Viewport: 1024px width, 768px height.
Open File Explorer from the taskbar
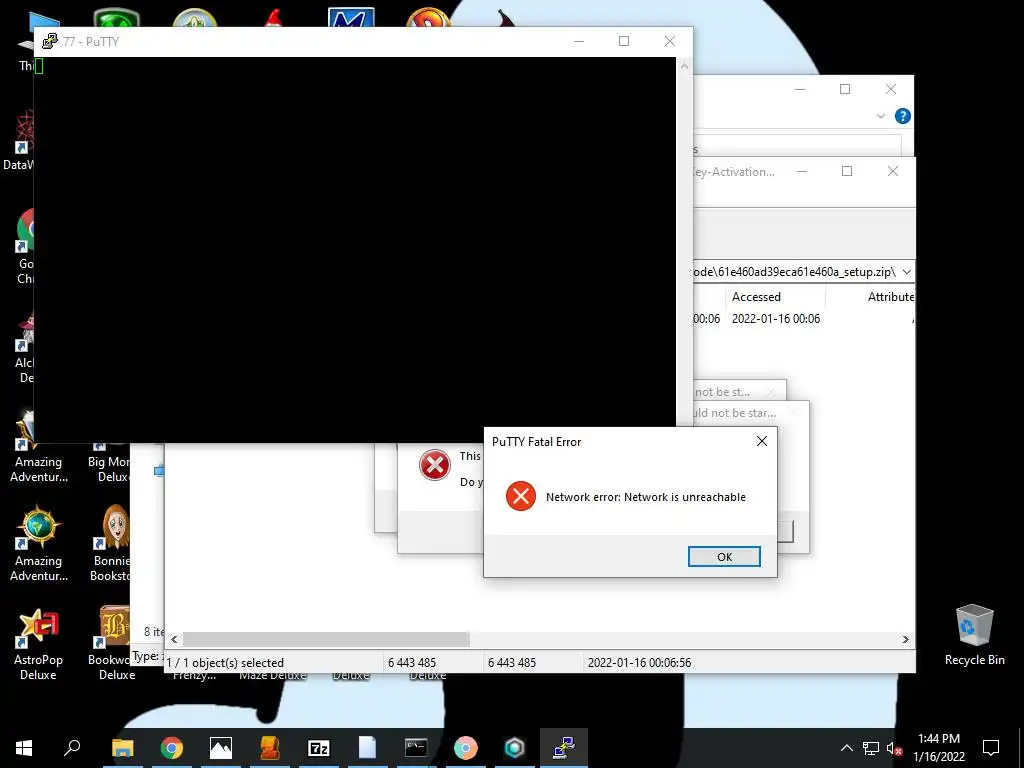(122, 748)
